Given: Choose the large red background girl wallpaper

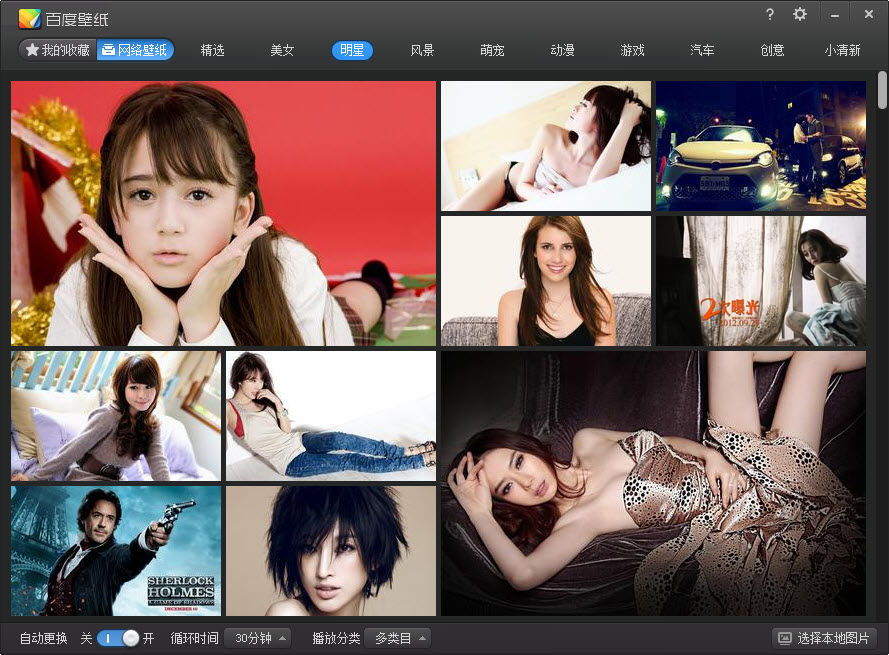Looking at the screenshot, I should coord(223,213).
